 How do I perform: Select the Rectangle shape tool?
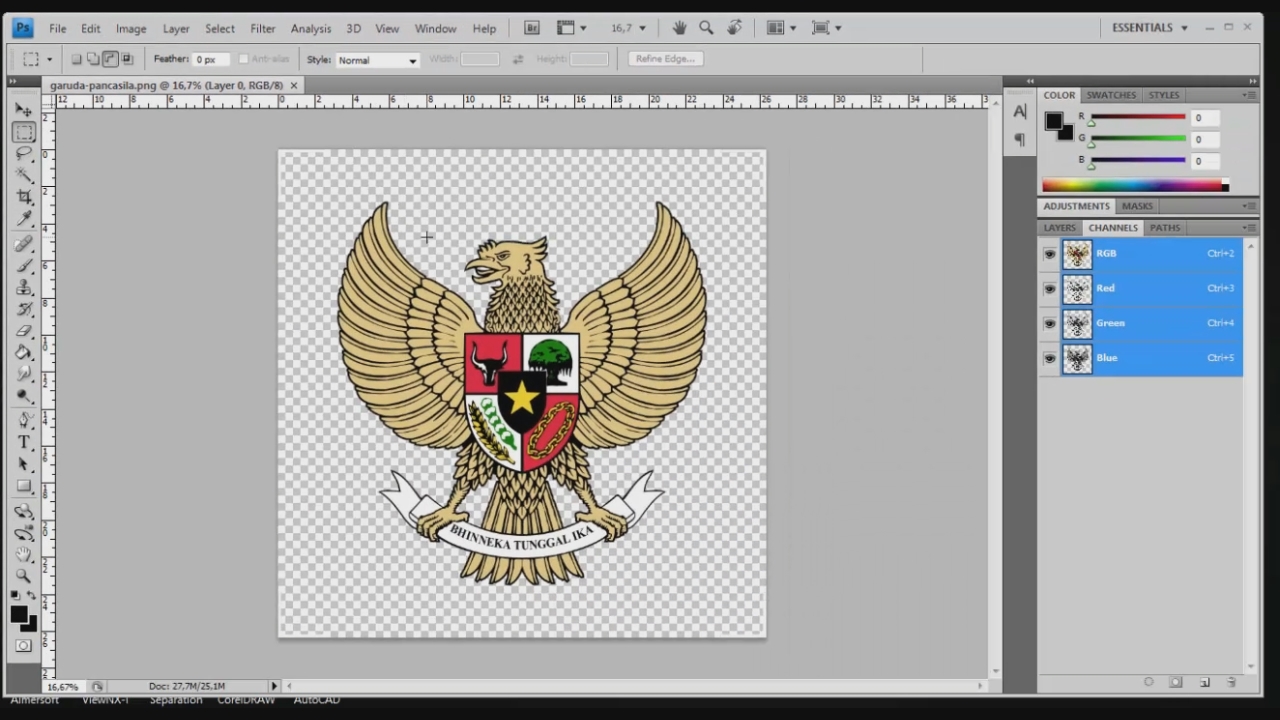click(24, 486)
